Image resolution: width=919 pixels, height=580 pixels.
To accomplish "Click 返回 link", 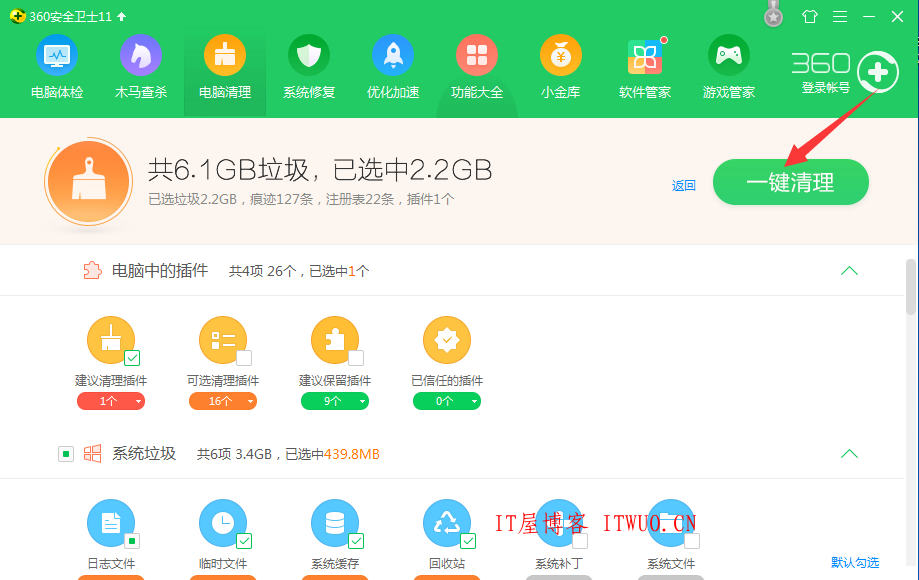I will pyautogui.click(x=683, y=186).
